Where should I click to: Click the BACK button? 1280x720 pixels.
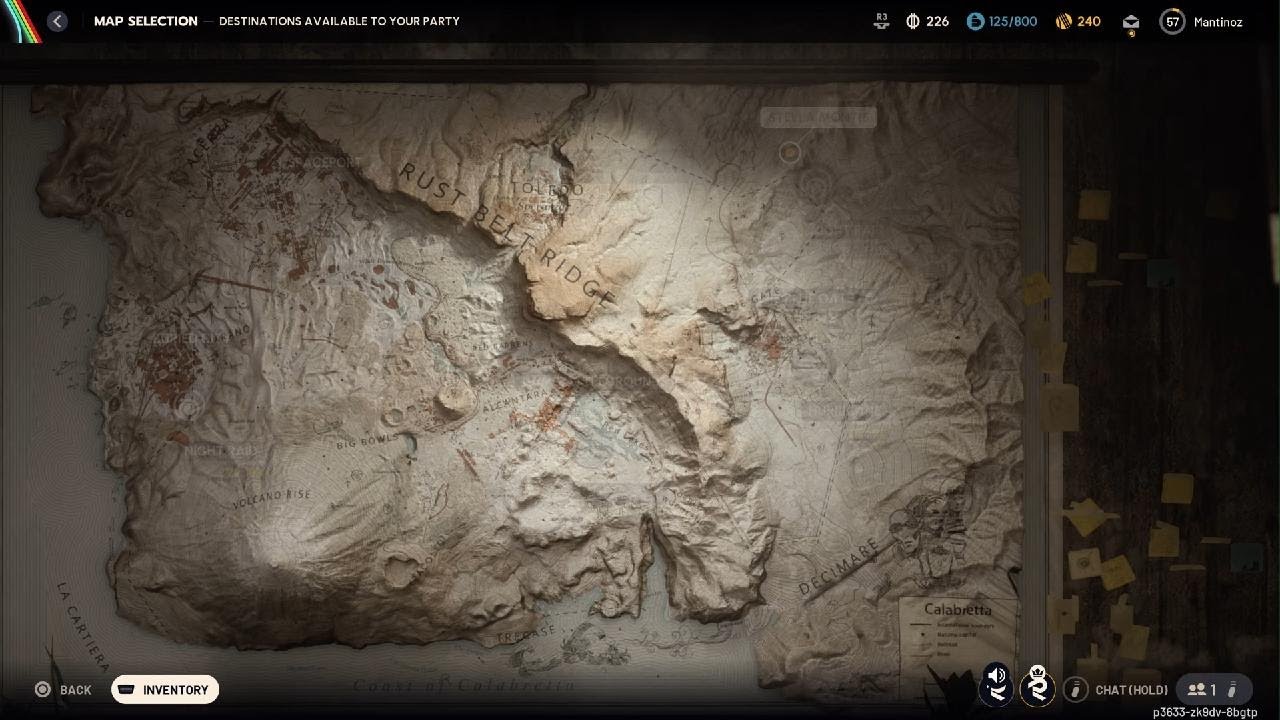tap(64, 690)
